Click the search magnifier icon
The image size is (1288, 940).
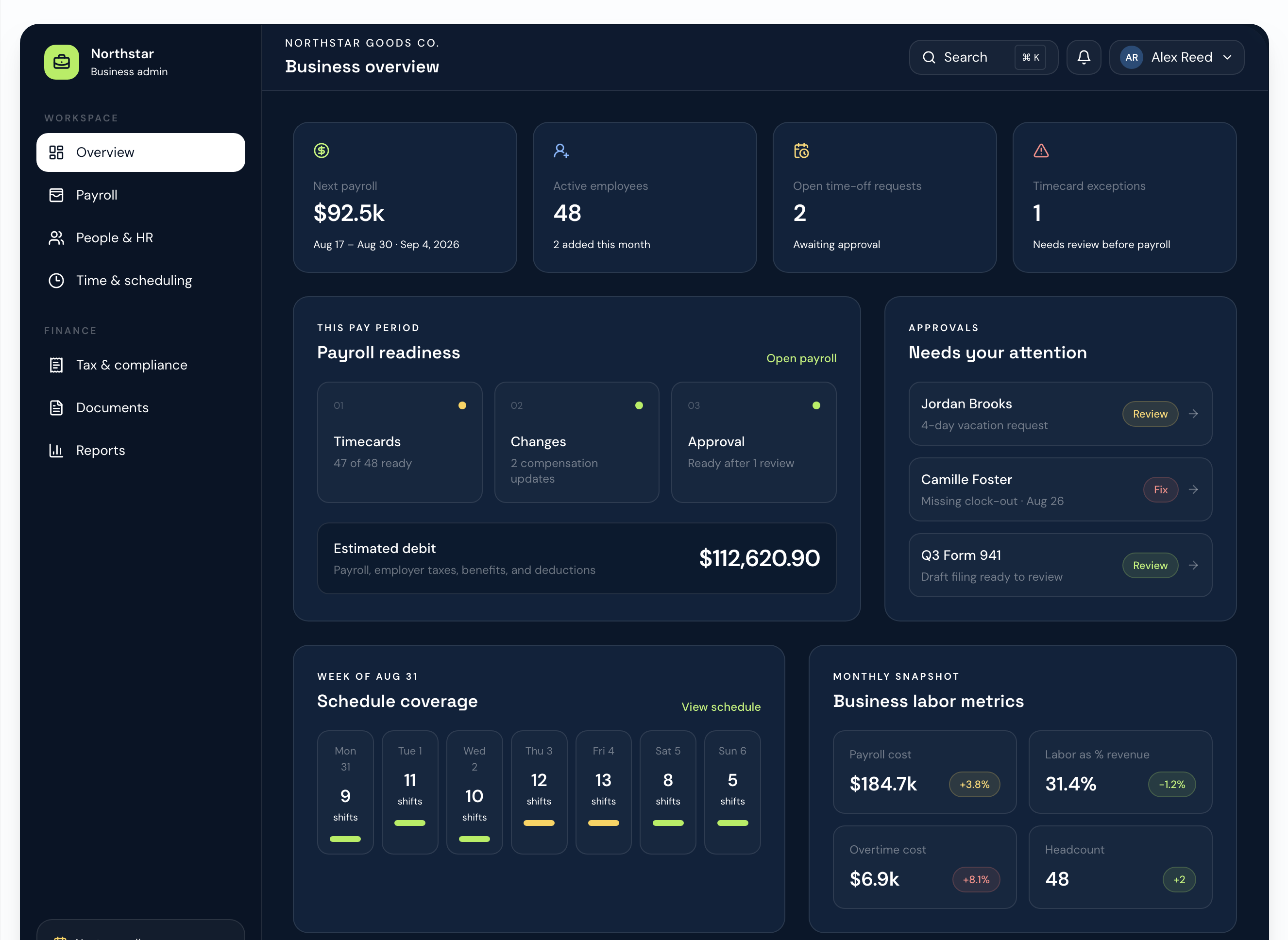click(x=929, y=57)
